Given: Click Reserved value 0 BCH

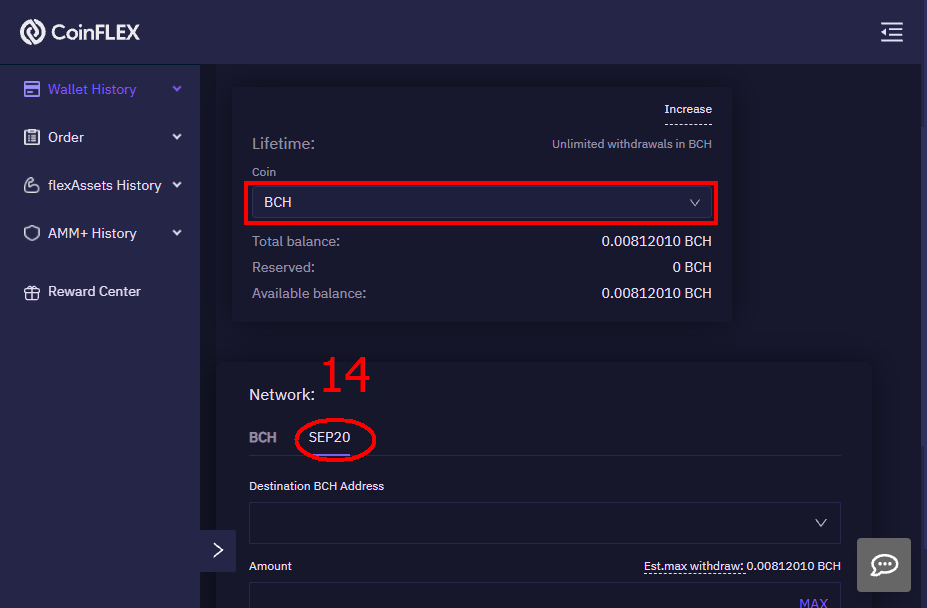Looking at the screenshot, I should (x=692, y=267).
